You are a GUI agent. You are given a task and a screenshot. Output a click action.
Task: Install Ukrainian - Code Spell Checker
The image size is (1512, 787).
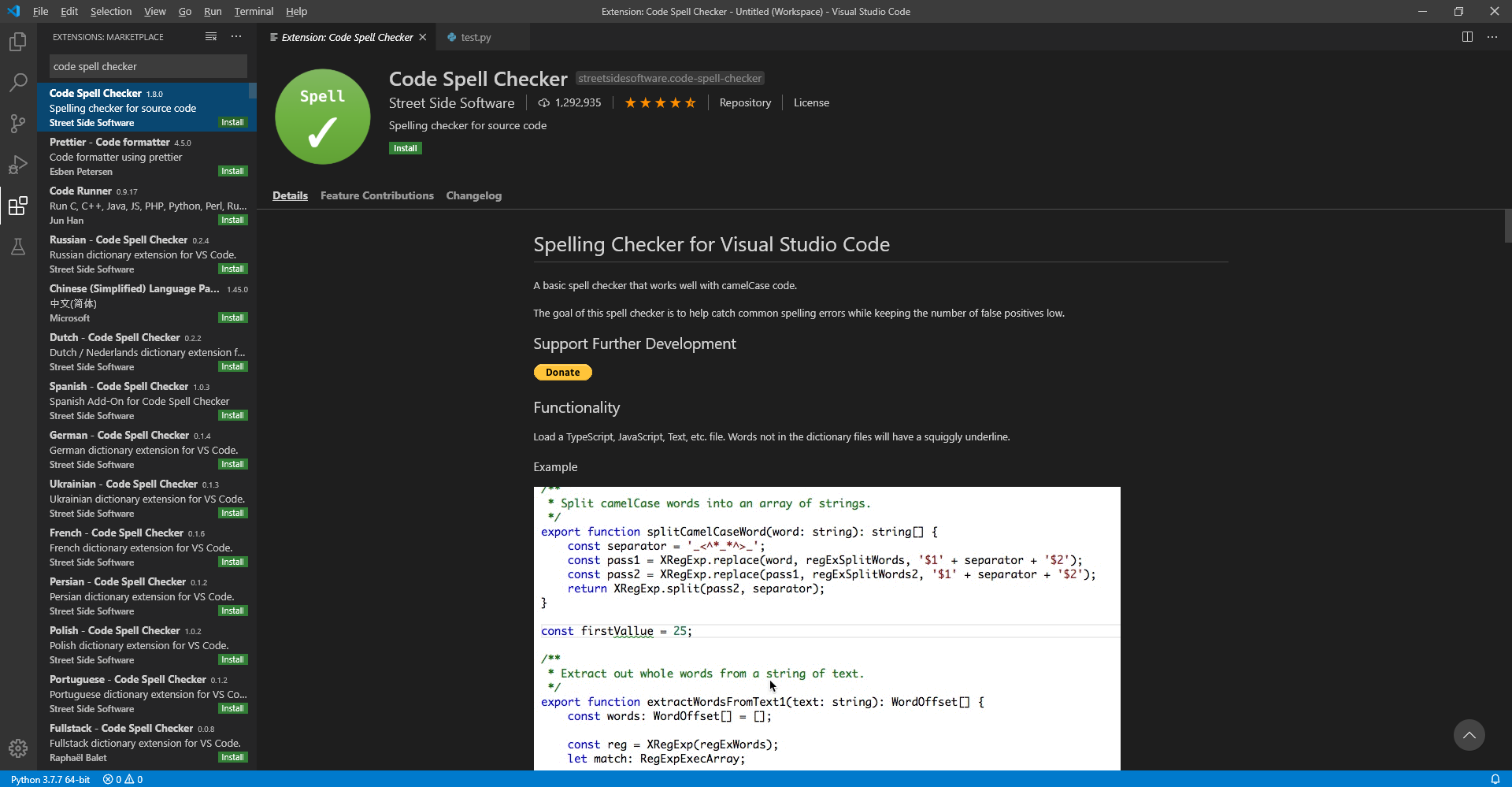point(232,513)
